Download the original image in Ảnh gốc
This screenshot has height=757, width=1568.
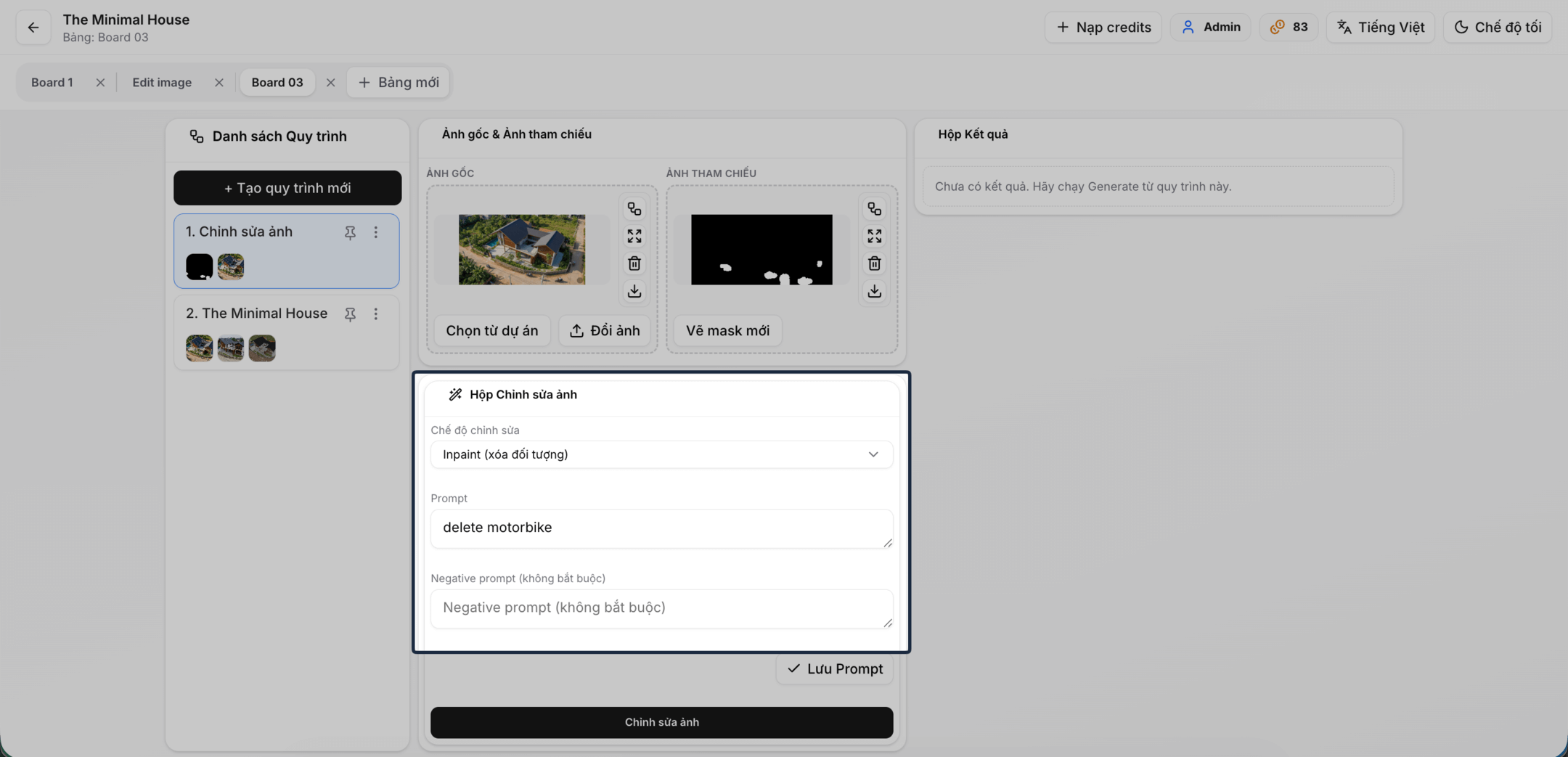(634, 291)
